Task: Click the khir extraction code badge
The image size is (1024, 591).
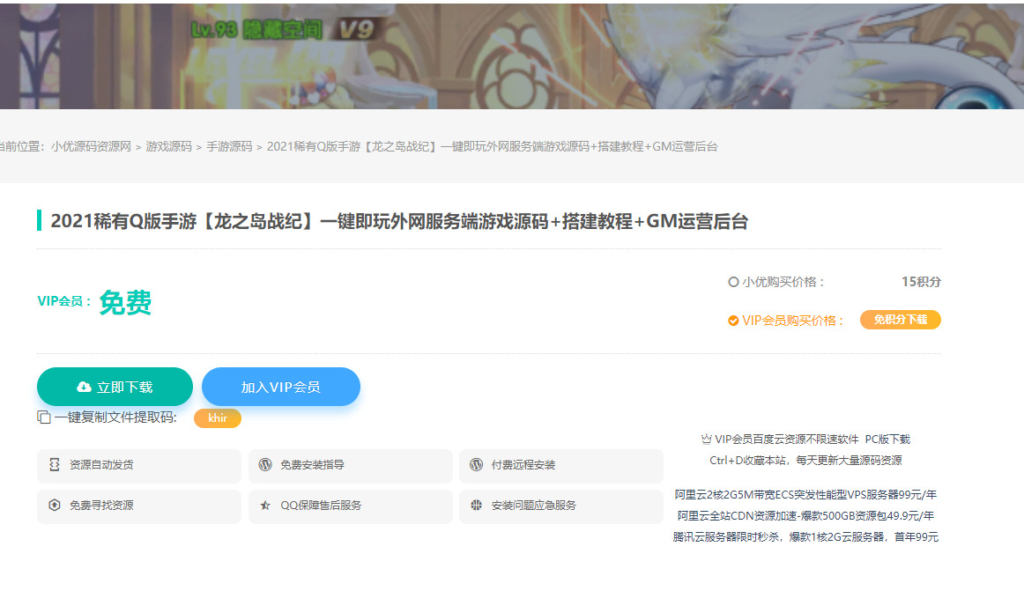Action: coord(217,418)
